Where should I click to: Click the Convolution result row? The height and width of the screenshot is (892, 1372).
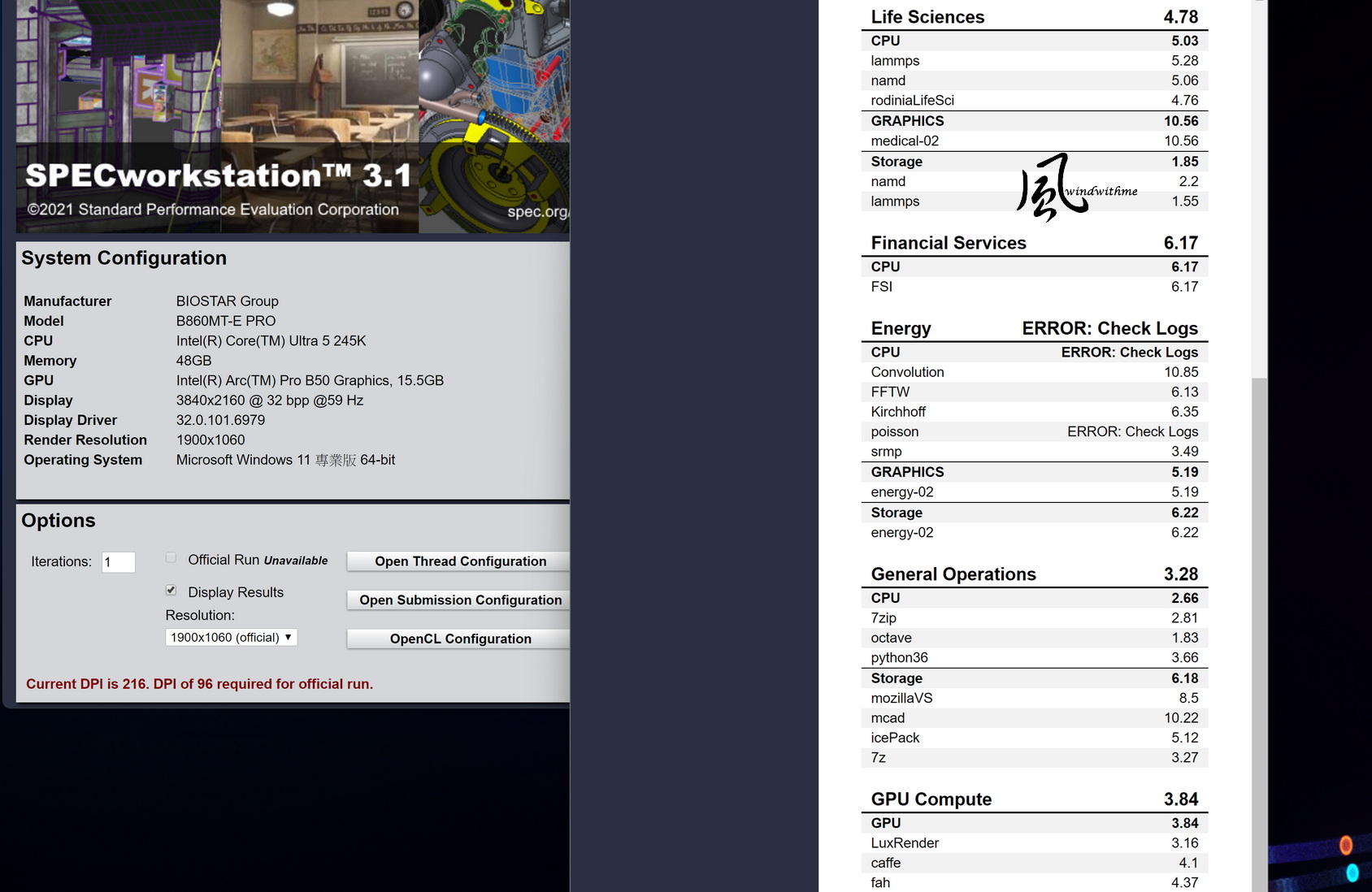[1035, 372]
